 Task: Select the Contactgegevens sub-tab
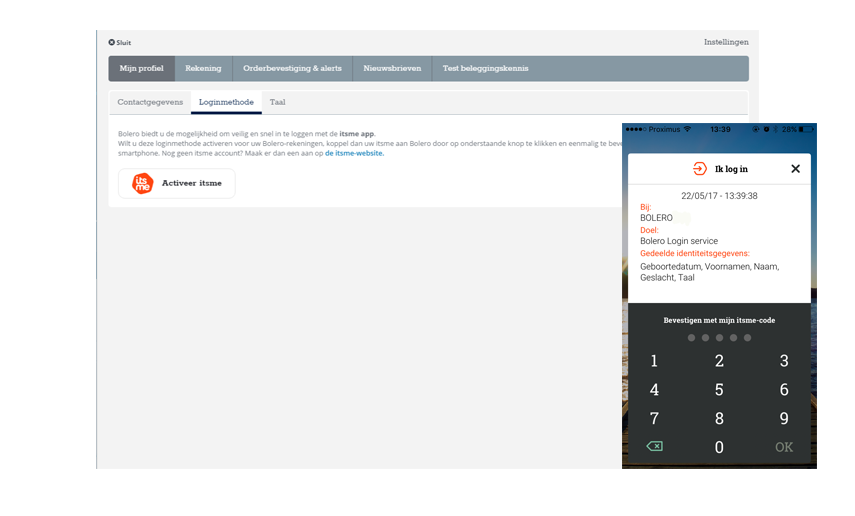coord(150,103)
